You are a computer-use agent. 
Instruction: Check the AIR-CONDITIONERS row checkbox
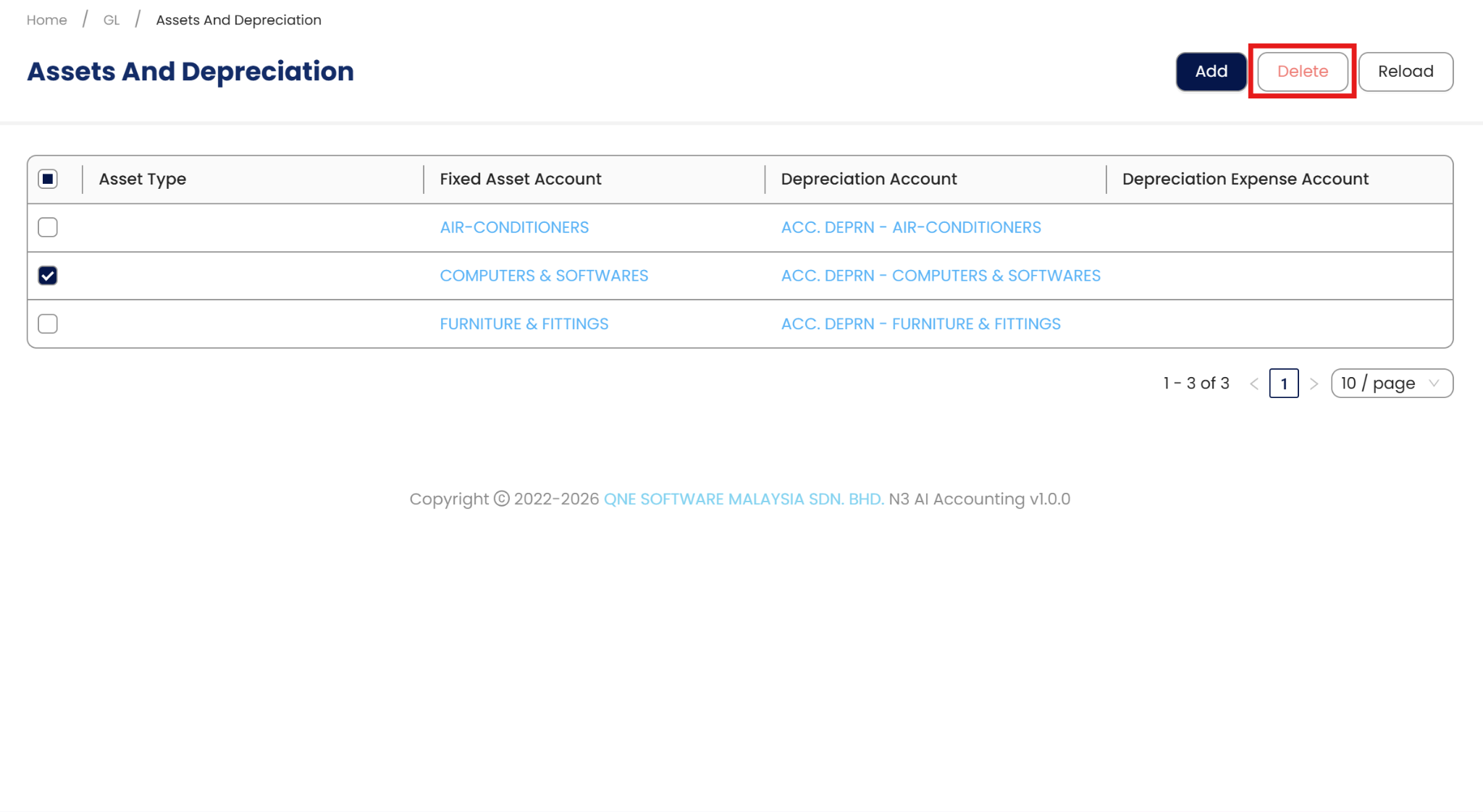48,227
